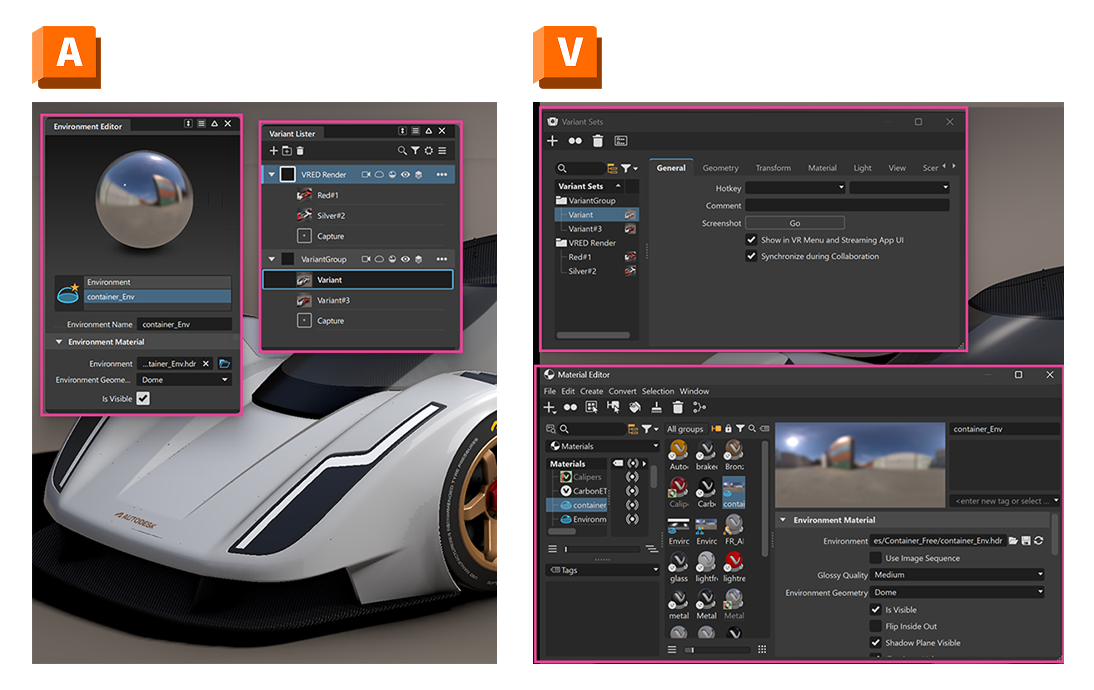The image size is (1094, 690).
Task: Click the list view icon in Variant Sets toolbar
Action: pyautogui.click(x=621, y=141)
